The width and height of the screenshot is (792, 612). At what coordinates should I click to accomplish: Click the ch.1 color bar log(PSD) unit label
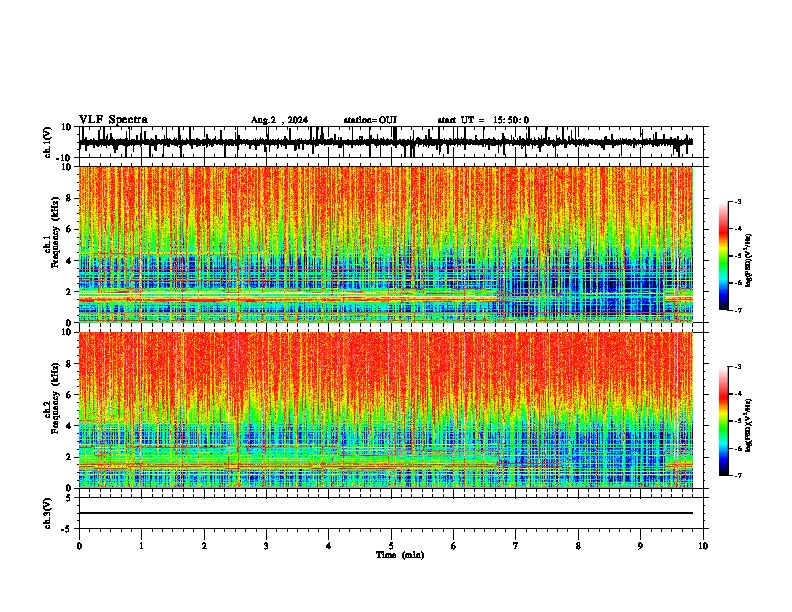pyautogui.click(x=749, y=260)
